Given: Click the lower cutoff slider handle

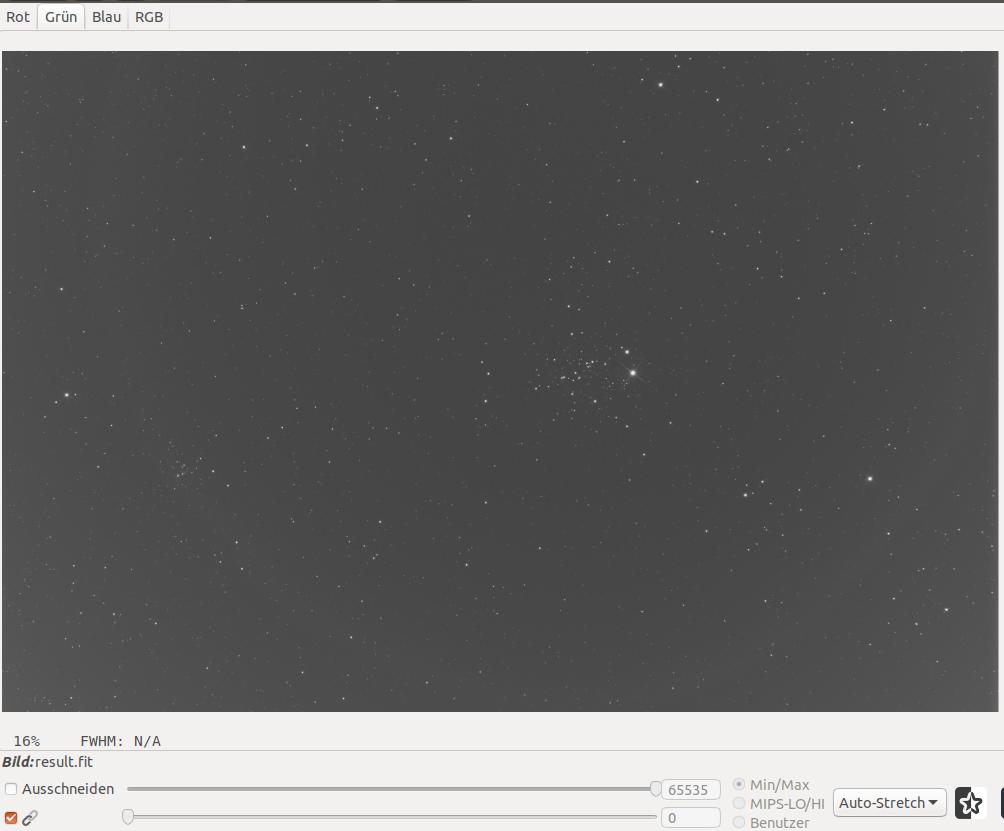Looking at the screenshot, I should click(128, 817).
